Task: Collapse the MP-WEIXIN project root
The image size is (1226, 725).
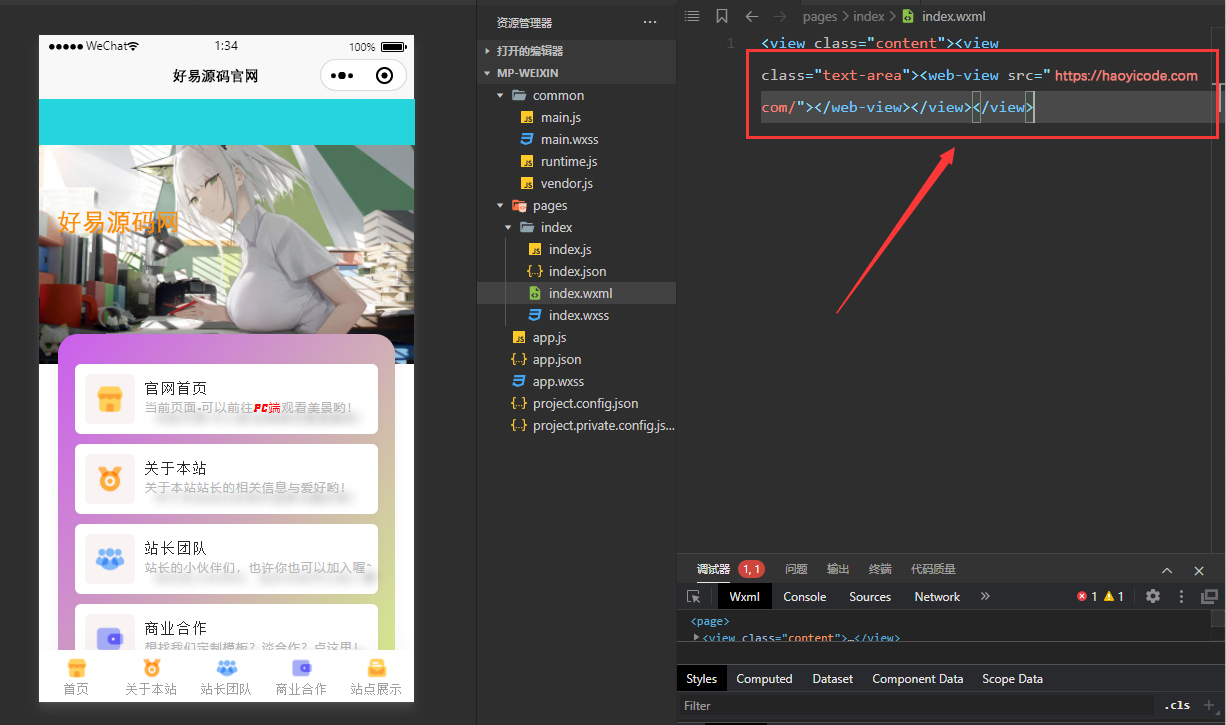Action: [x=487, y=73]
